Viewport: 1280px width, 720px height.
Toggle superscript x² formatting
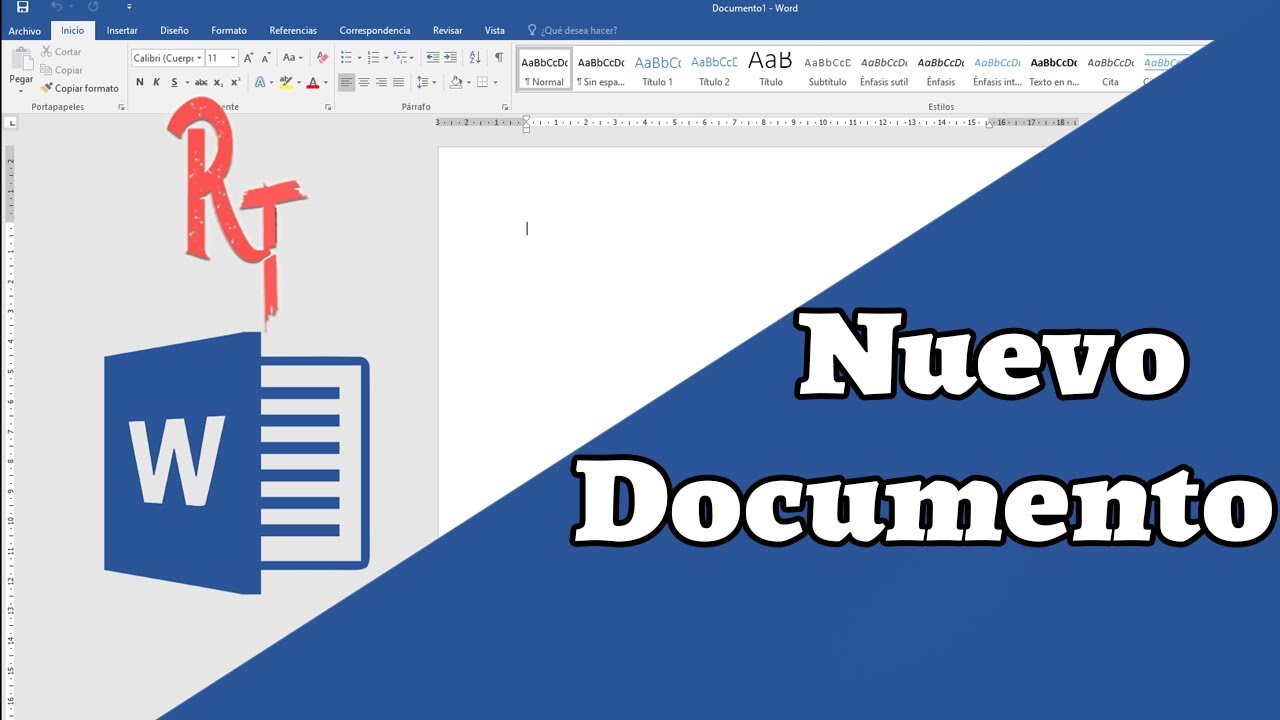(235, 82)
